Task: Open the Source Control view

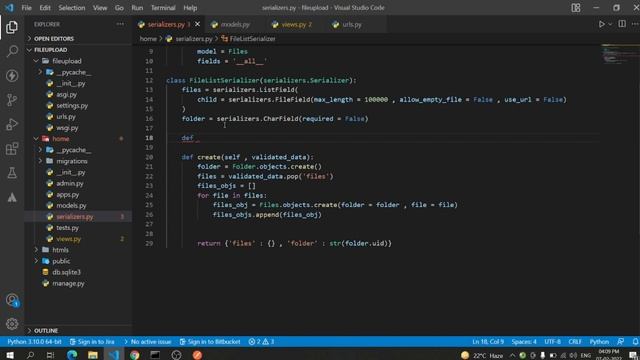Action: (12, 100)
